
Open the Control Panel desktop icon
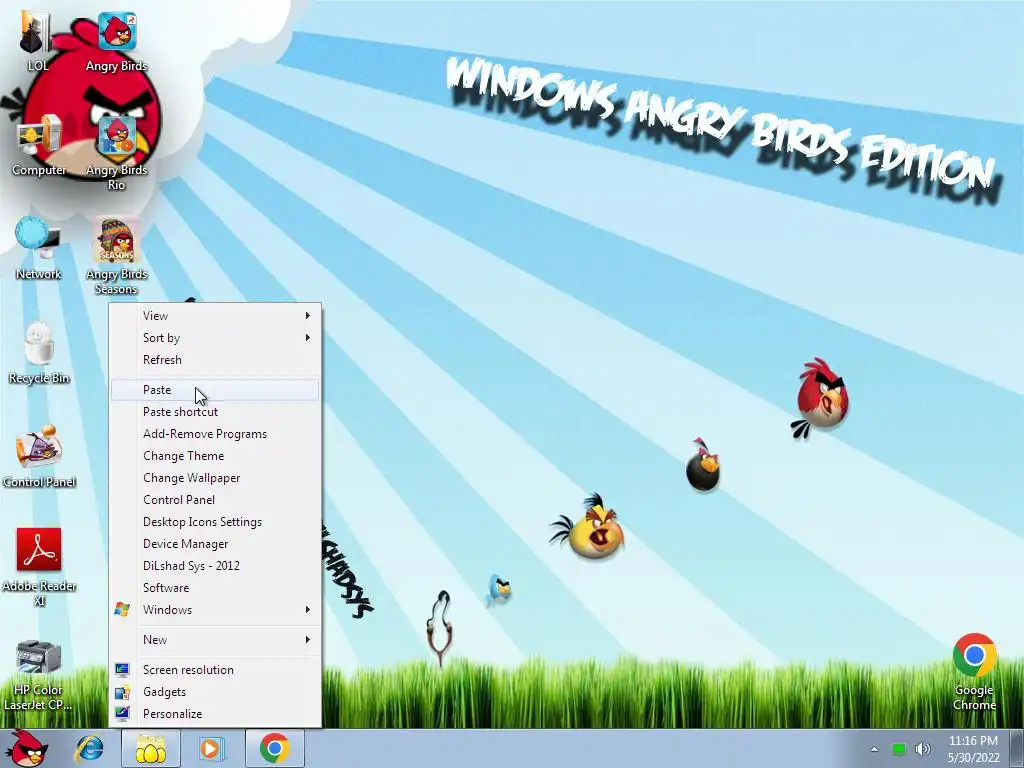pos(39,456)
